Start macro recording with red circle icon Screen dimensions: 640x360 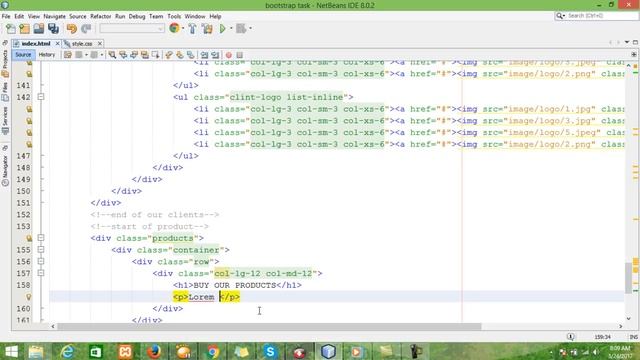(229, 55)
